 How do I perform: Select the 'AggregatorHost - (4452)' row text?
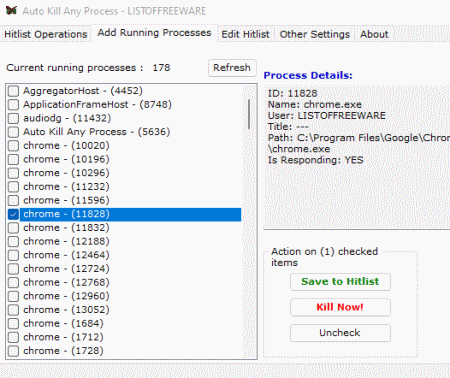click(83, 91)
